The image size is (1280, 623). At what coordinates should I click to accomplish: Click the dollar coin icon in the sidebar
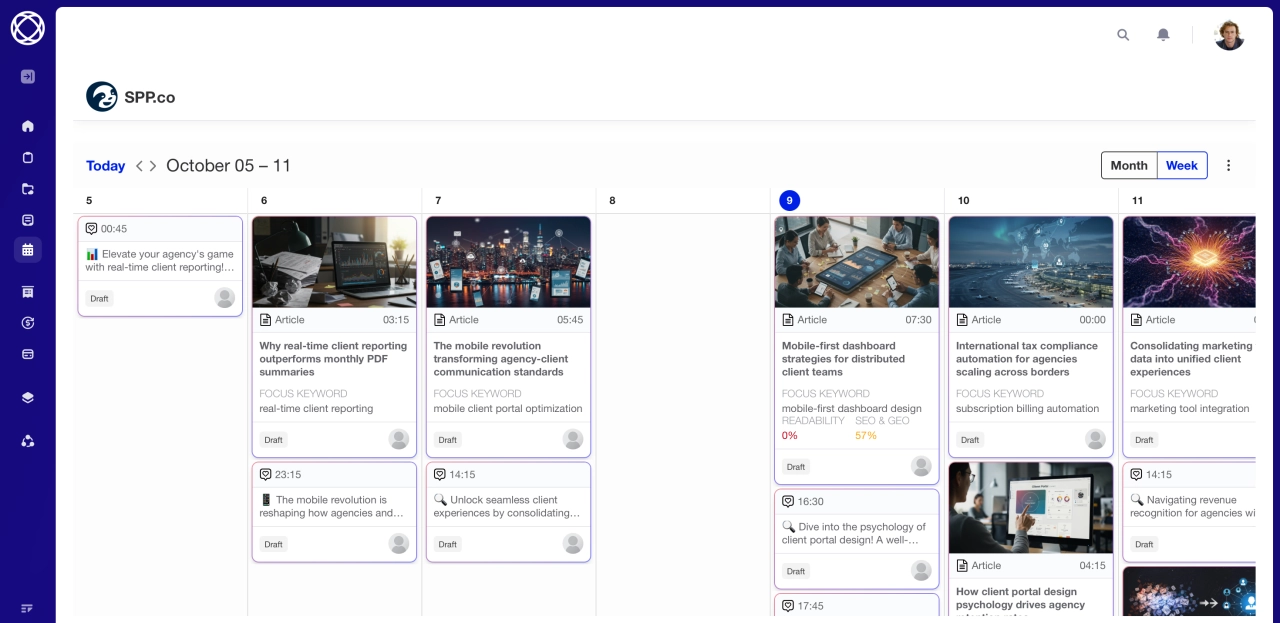coord(28,323)
